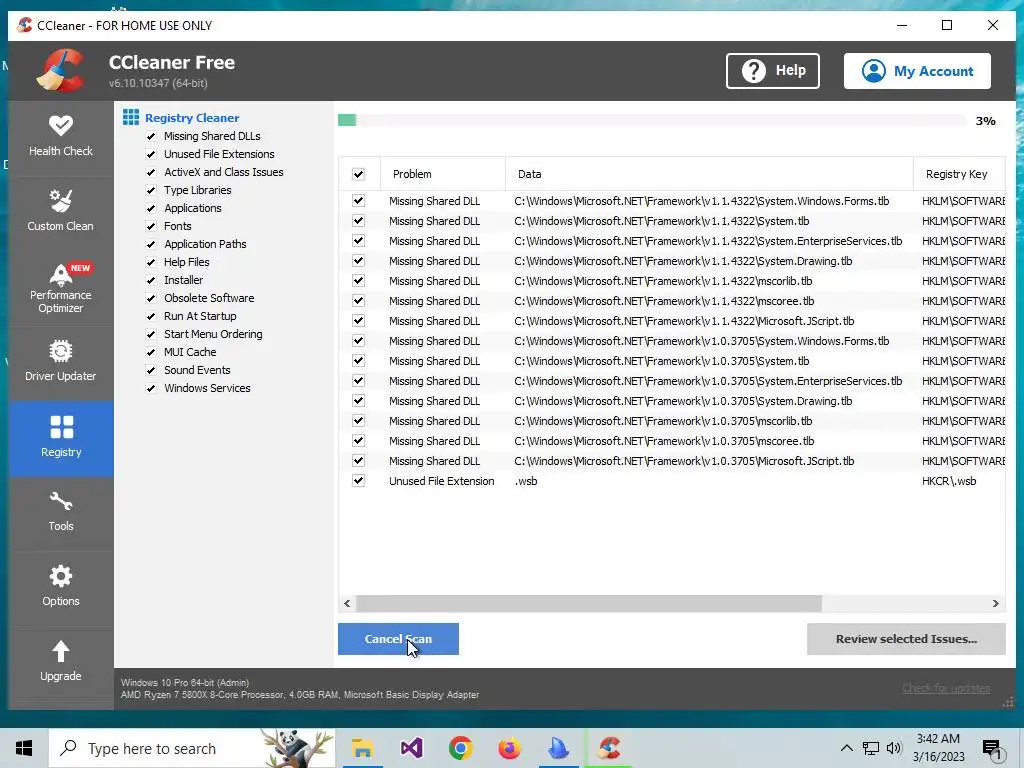Sort by the Problem column header

443,174
